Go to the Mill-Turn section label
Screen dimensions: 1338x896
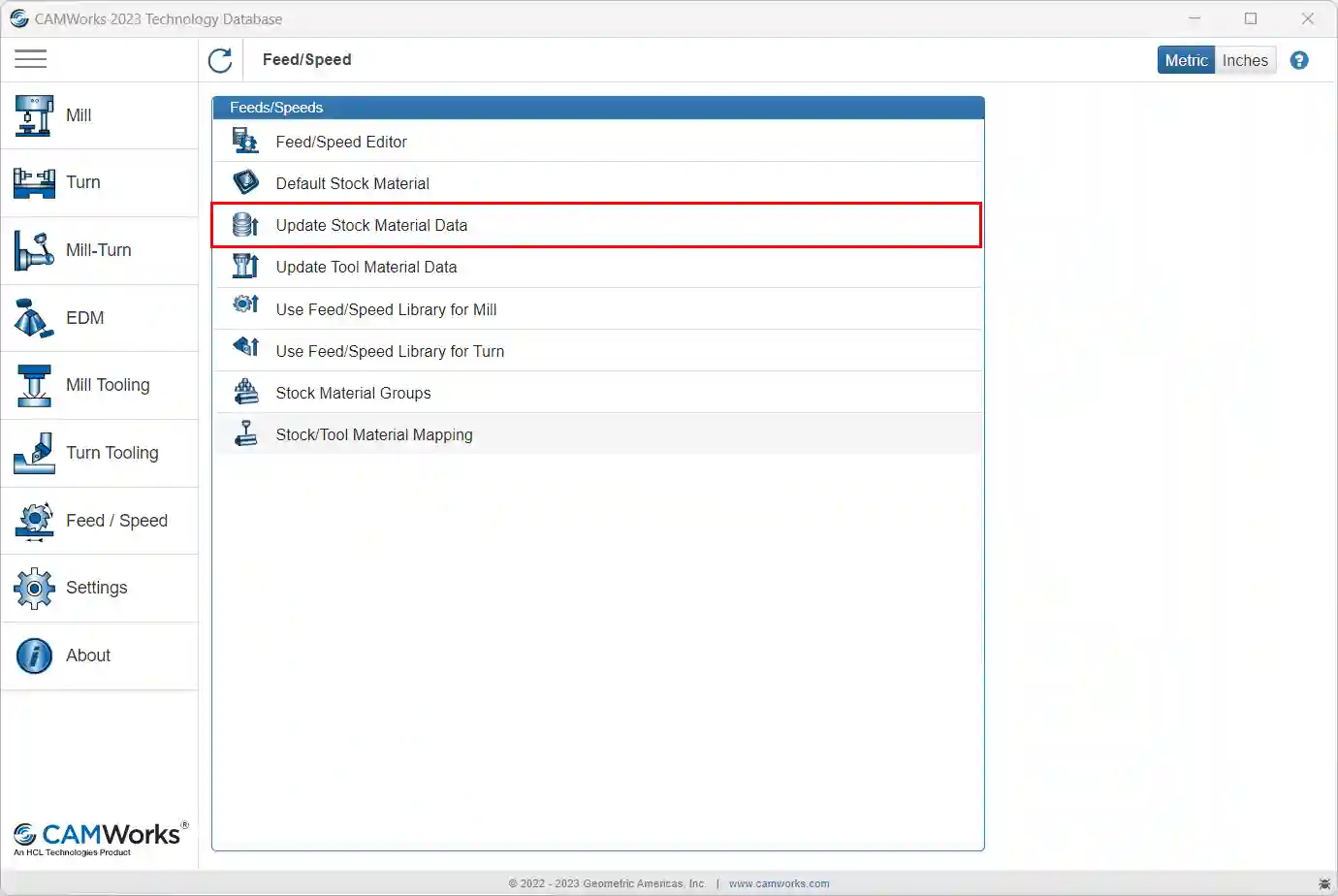[99, 250]
